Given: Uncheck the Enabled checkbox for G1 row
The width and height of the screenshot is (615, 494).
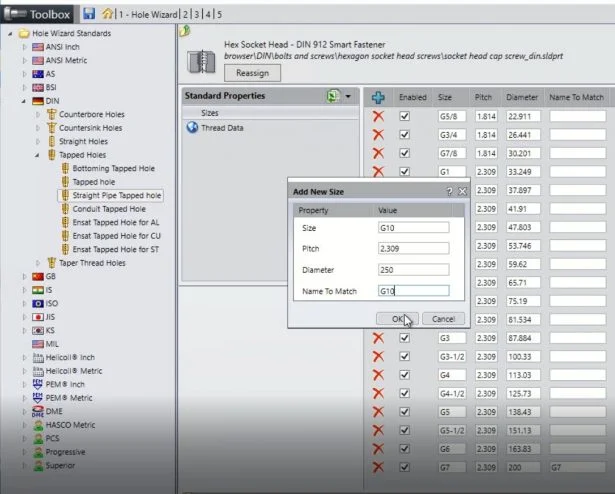Looking at the screenshot, I should click(405, 170).
